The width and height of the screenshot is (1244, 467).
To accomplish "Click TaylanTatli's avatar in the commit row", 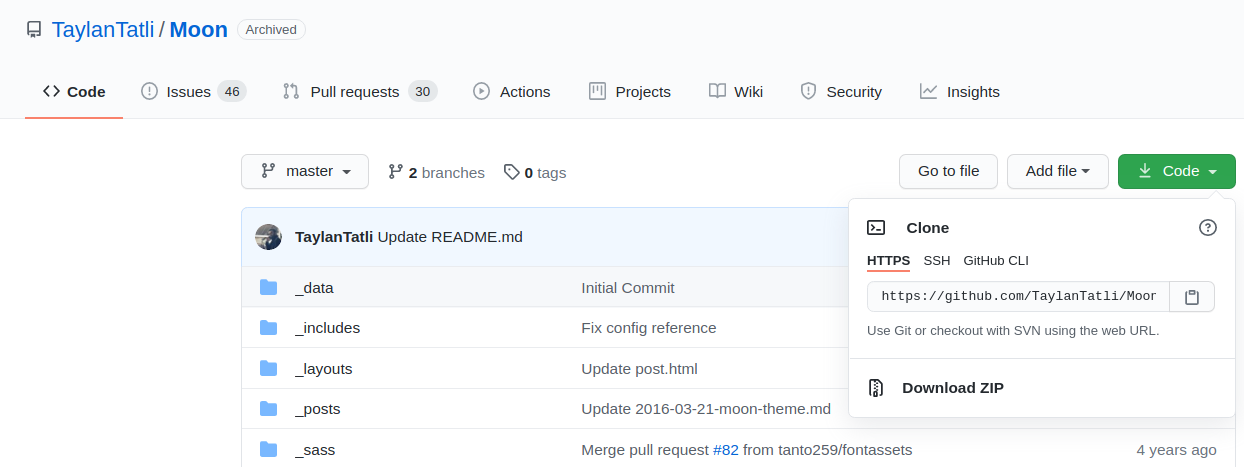I will 268,237.
